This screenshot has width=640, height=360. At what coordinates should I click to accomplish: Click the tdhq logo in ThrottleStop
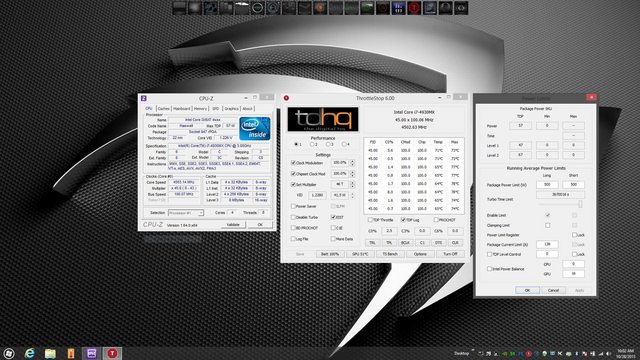323,119
